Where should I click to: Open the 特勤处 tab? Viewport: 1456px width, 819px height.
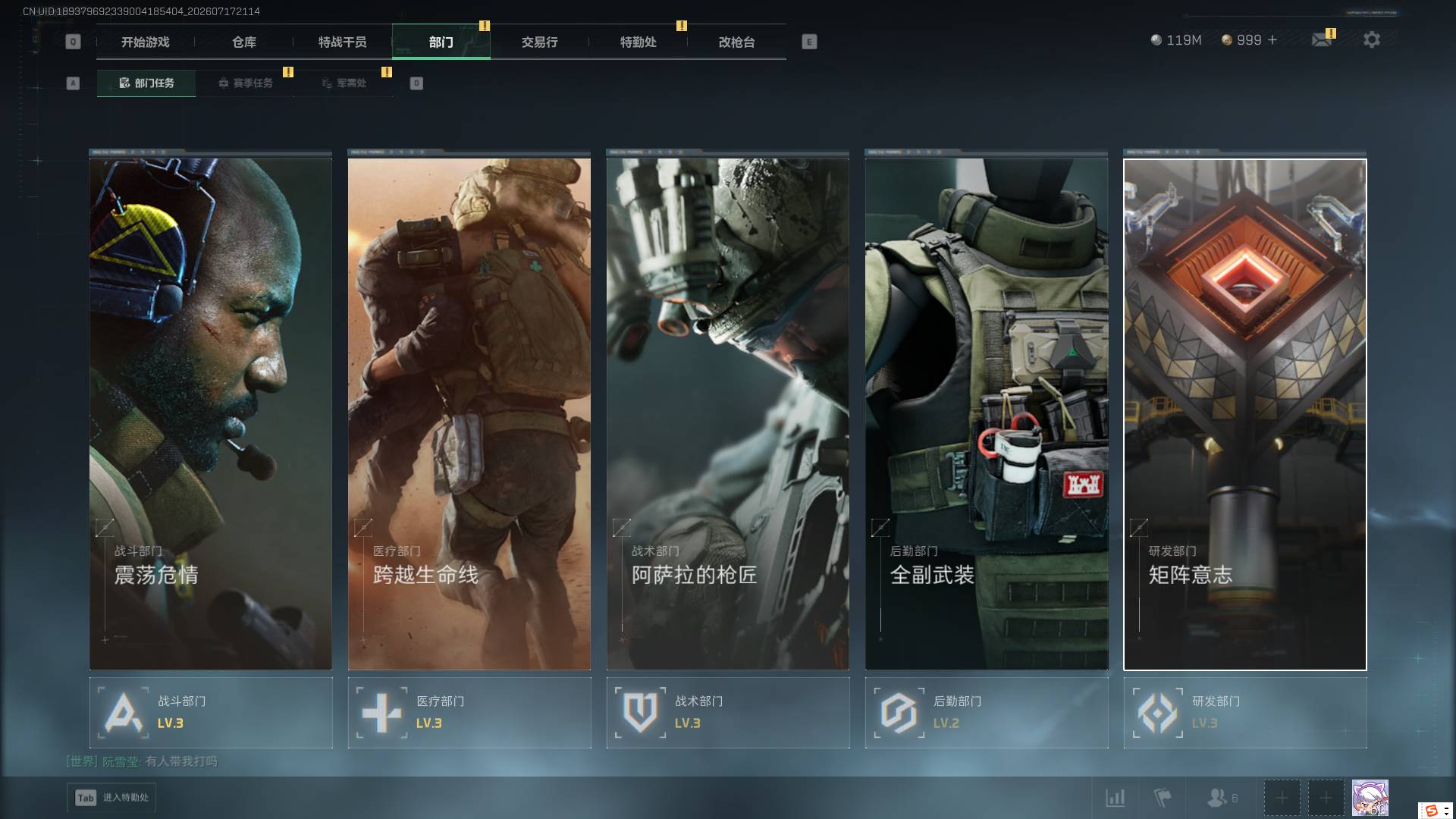(639, 42)
